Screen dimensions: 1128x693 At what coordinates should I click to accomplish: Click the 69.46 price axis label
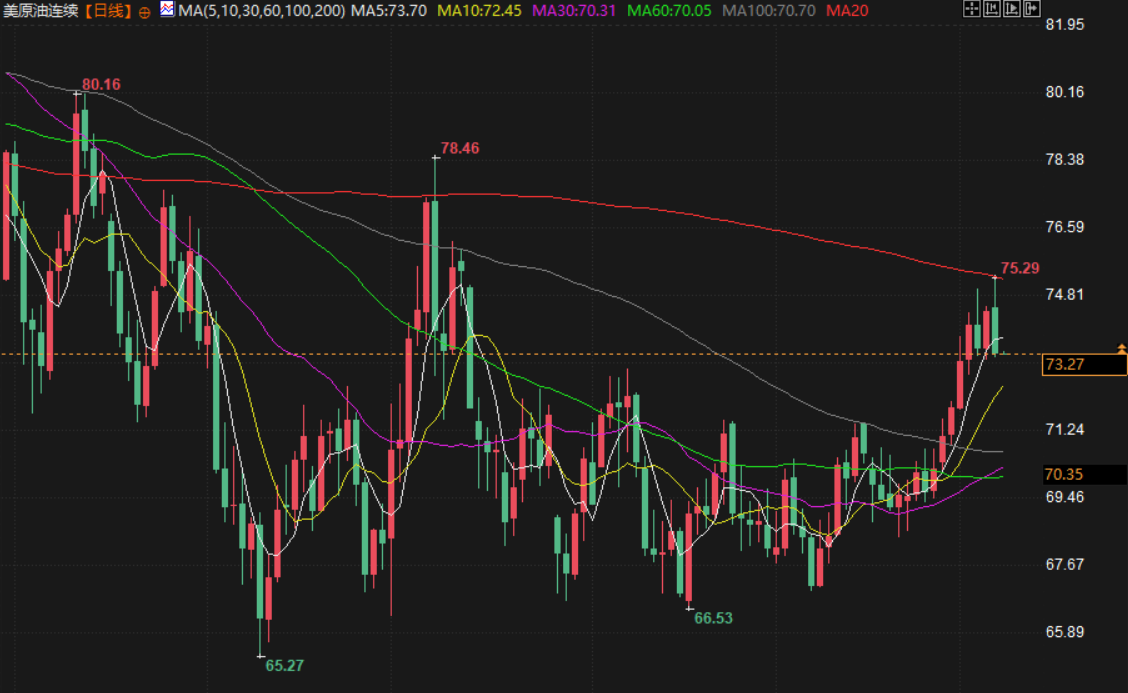[x=1065, y=497]
